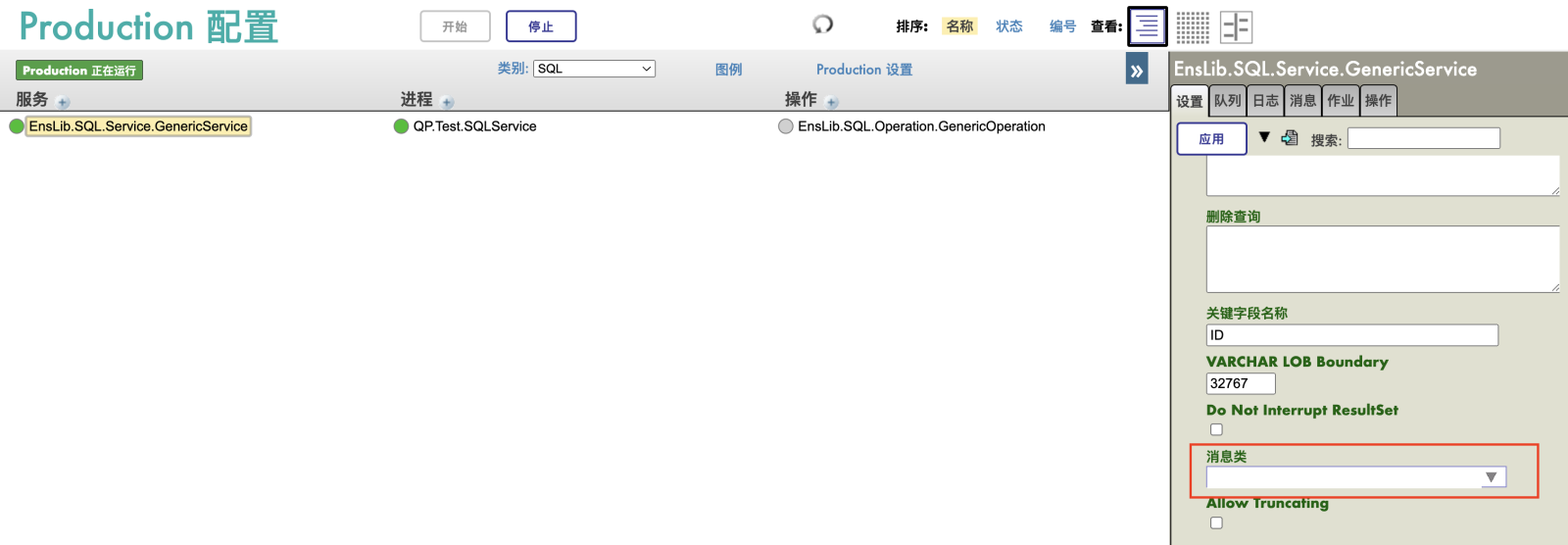The width and height of the screenshot is (1568, 545).
Task: Add new process with plus icon
Action: click(x=448, y=102)
